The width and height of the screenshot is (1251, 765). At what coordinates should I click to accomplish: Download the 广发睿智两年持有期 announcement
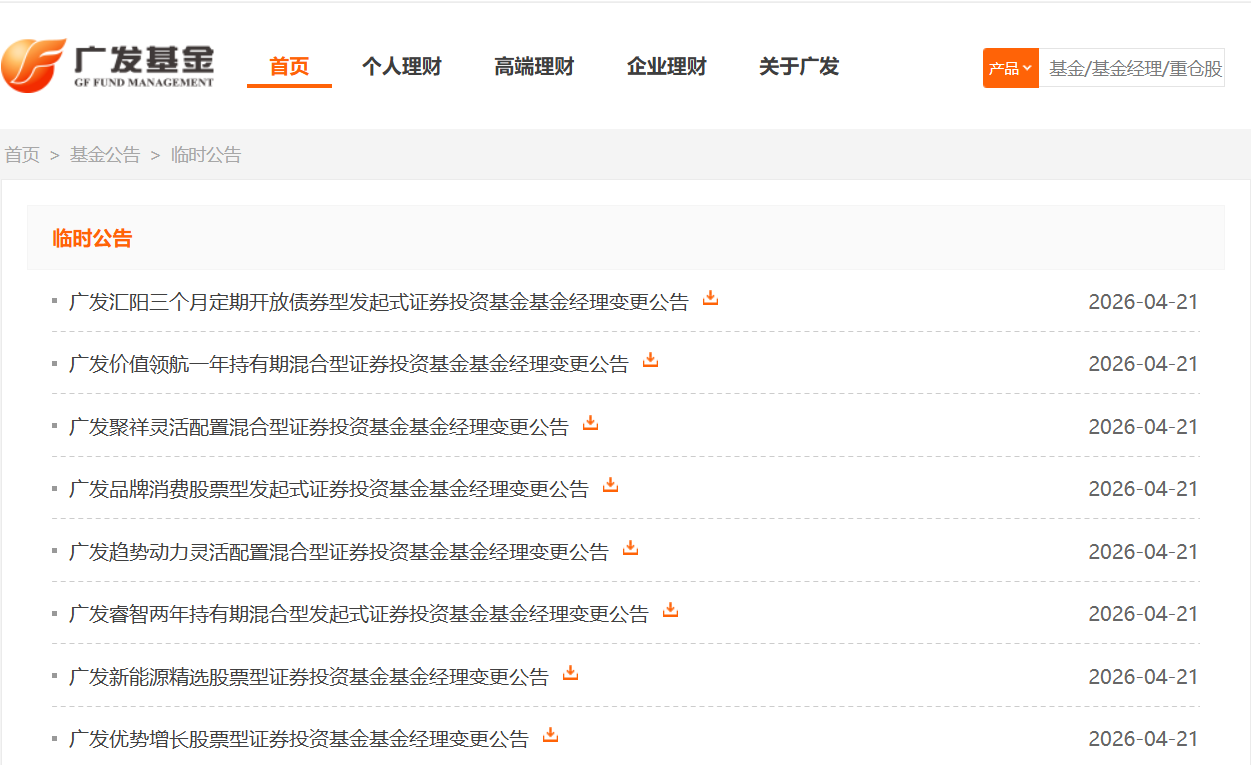pyautogui.click(x=670, y=610)
